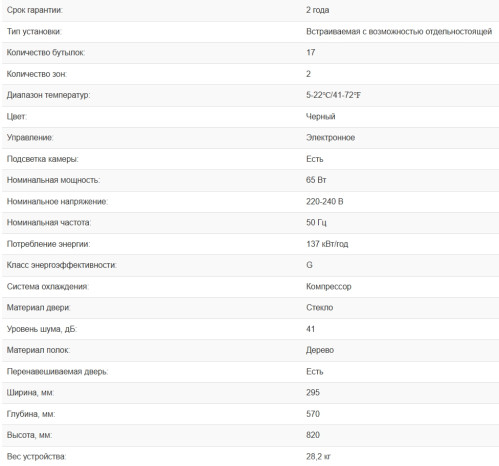Select shelf material value 'Дерево'
499x466 pixels.
(320, 350)
